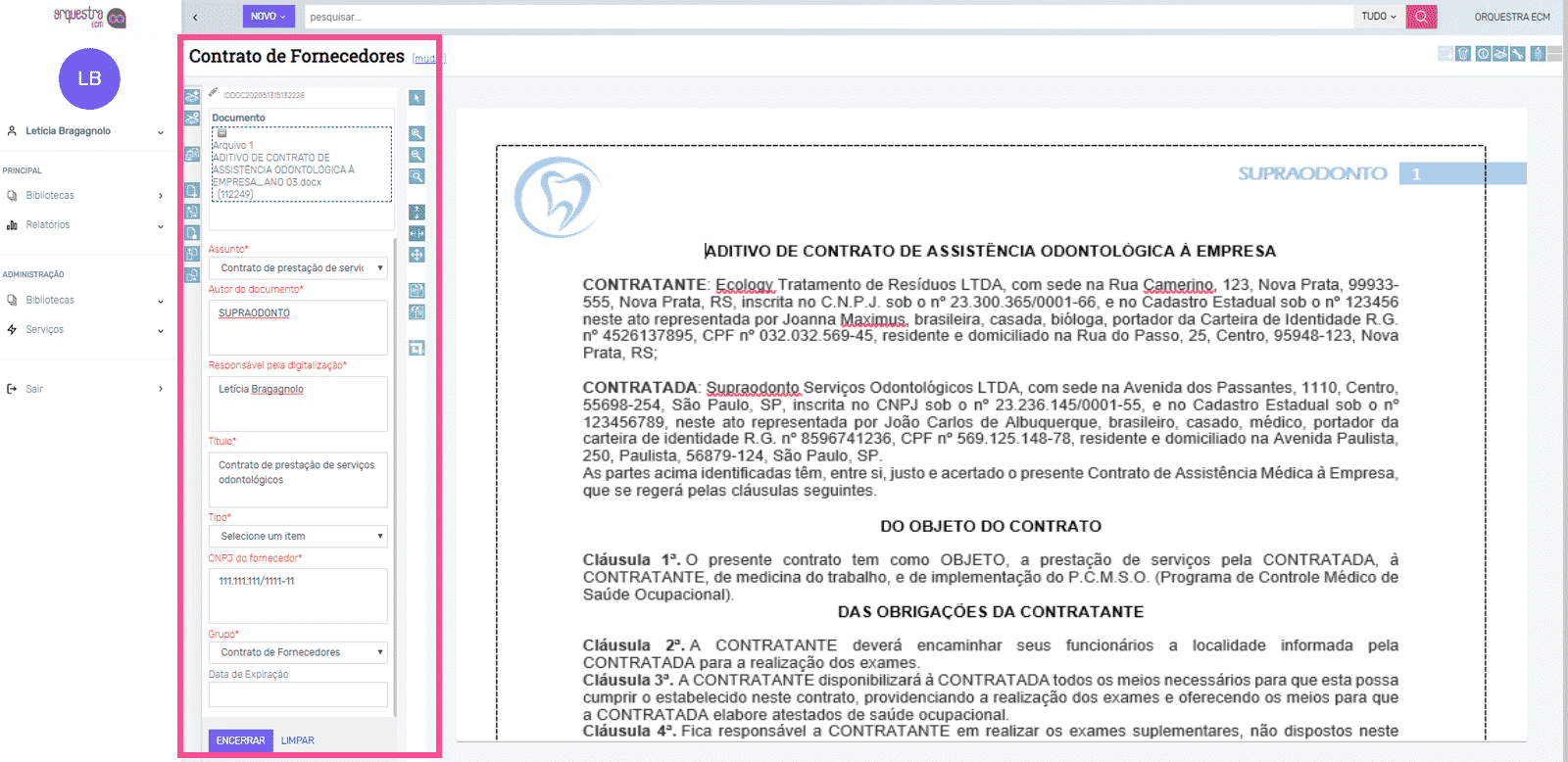Click the Responsável pela digitalização field
Viewport: 1568px width, 762px height.
(298, 404)
